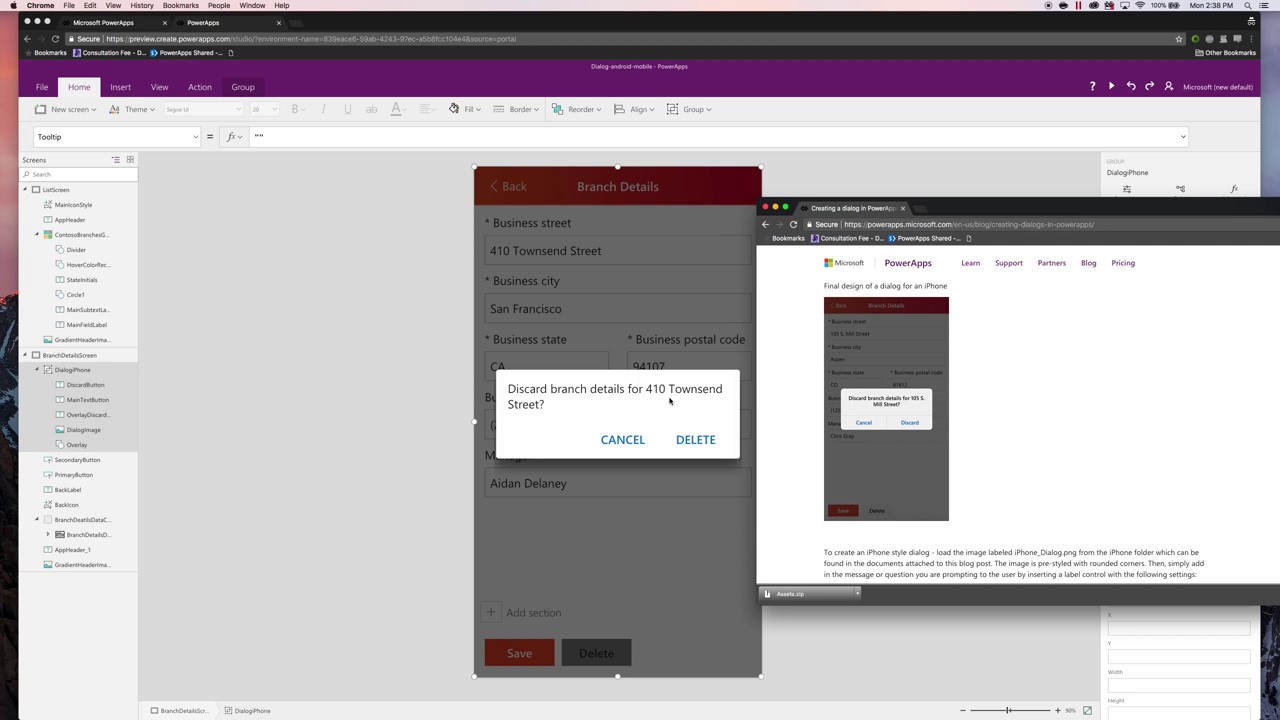Open the Properties tab icon in the right pane
1280x720 pixels.
(1127, 189)
